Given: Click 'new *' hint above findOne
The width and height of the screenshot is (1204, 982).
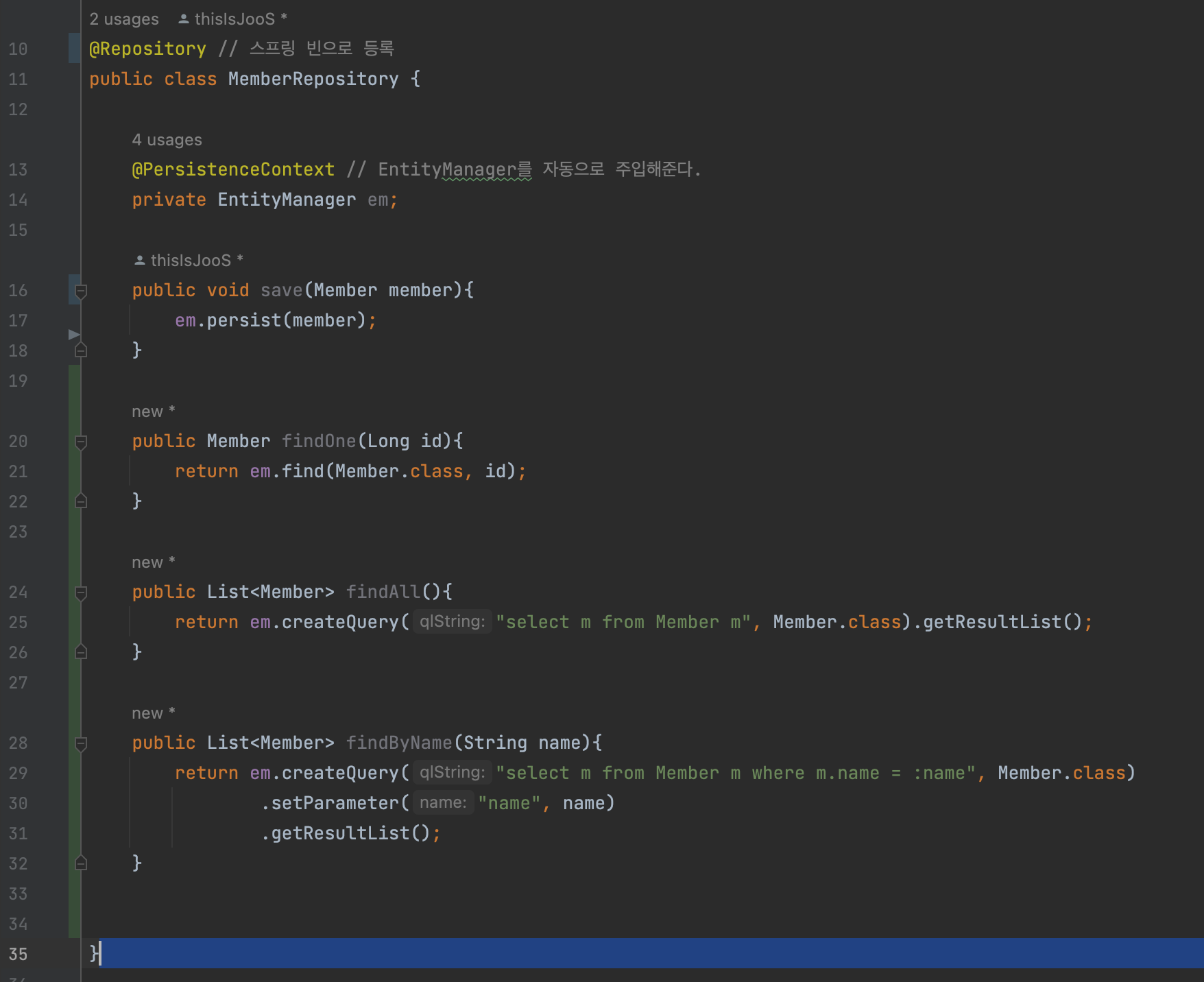Looking at the screenshot, I should [154, 411].
